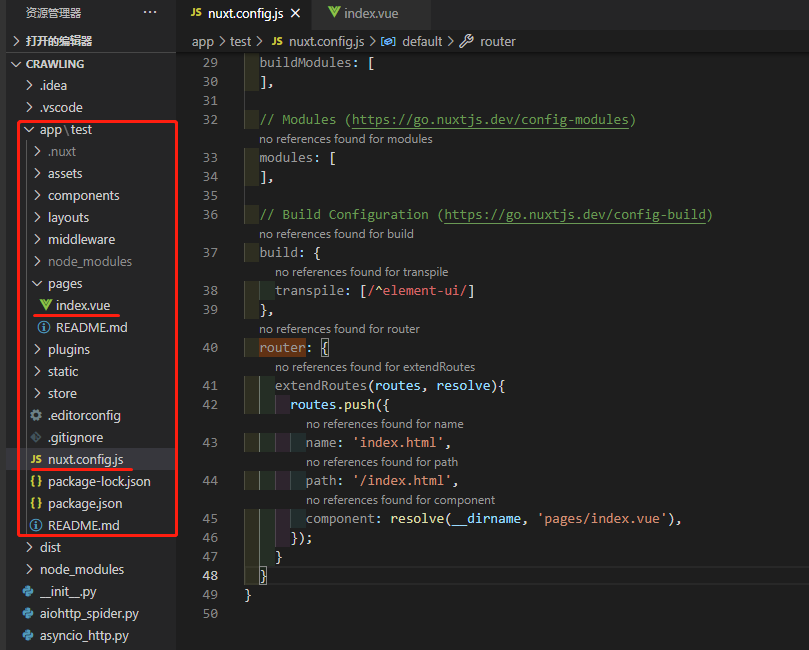Open README.md inside the pages folder
Screen dimensions: 809x650
91,328
